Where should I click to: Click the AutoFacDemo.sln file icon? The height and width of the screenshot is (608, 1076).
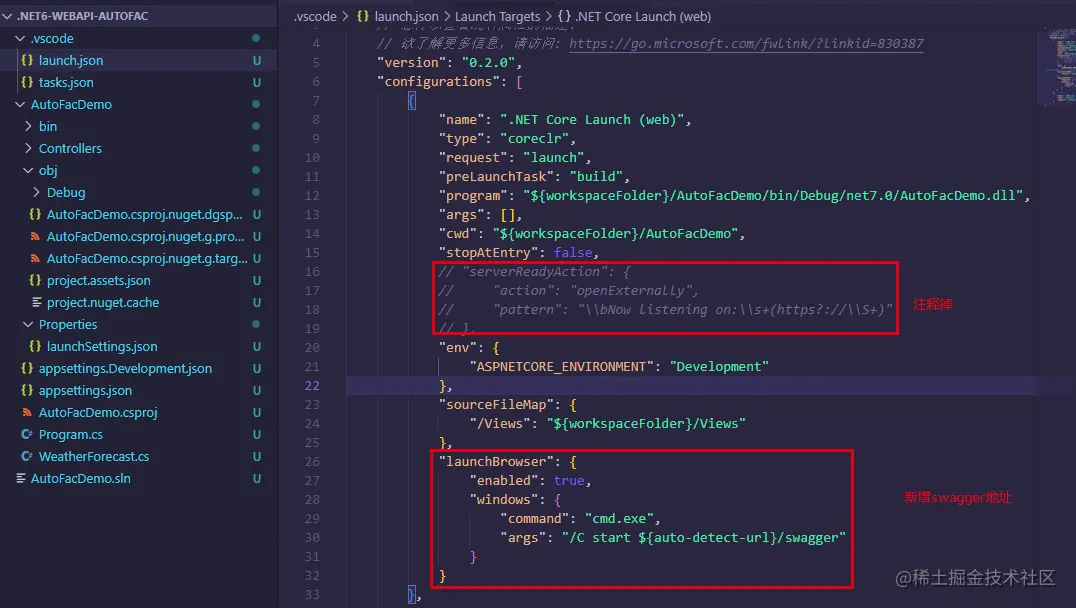[x=21, y=478]
